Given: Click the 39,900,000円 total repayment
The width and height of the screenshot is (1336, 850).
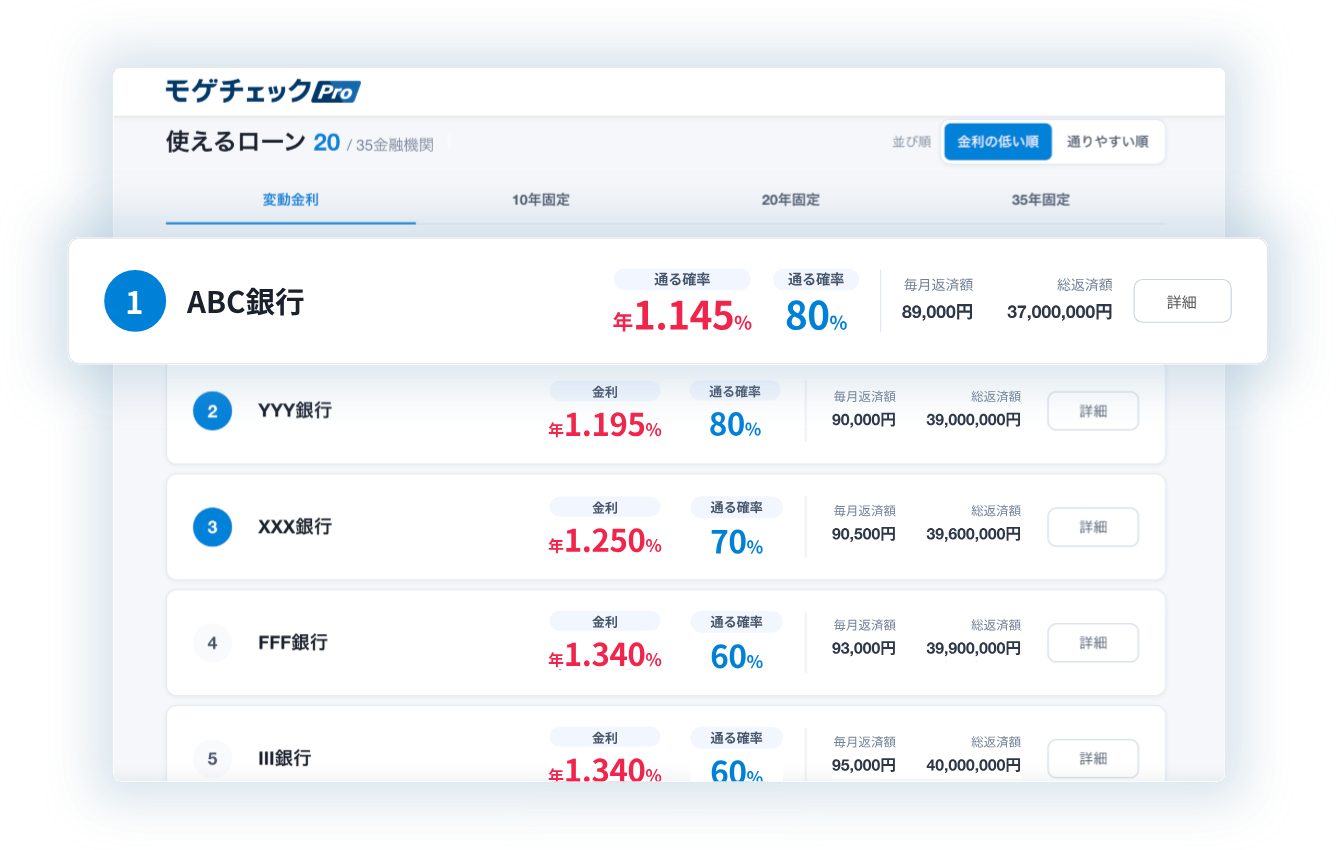Looking at the screenshot, I should (x=974, y=650).
